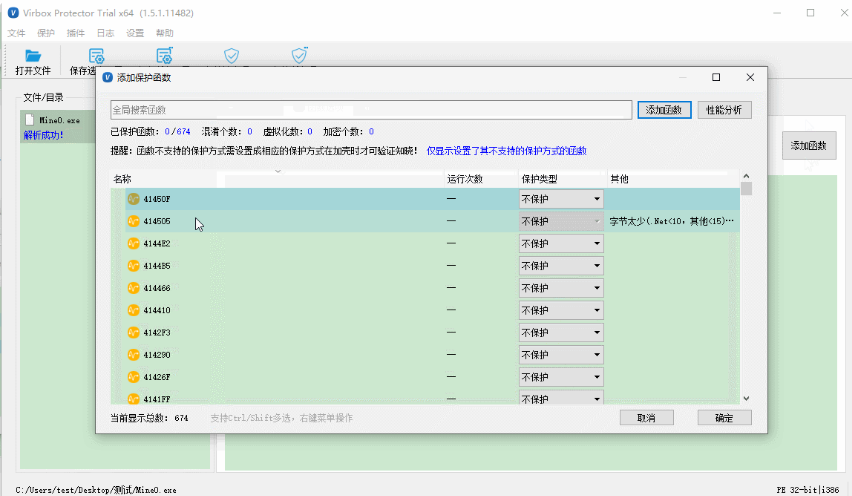Click the Mine0.exe path in status bar
The image size is (852, 496).
96,489
